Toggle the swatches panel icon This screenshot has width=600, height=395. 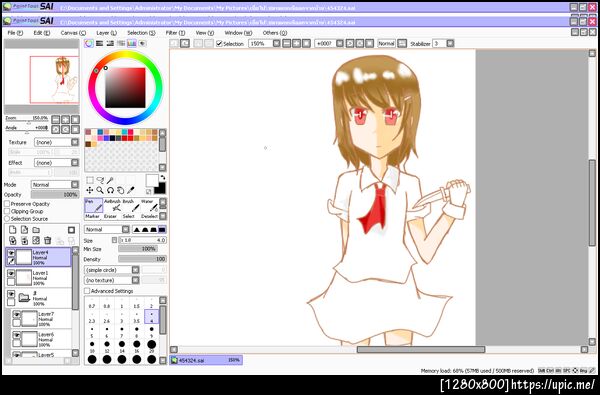(x=132, y=43)
